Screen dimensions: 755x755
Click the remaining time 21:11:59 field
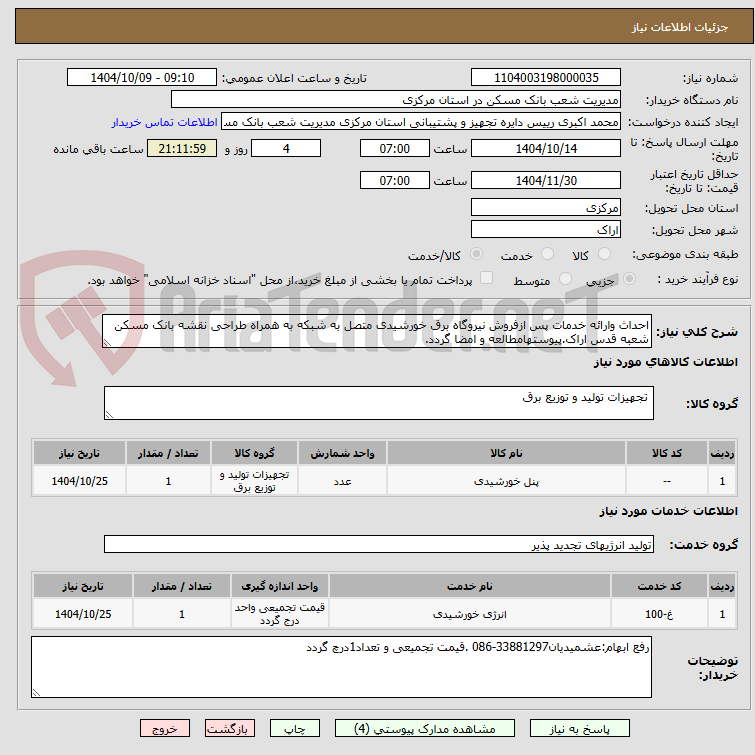coord(182,148)
